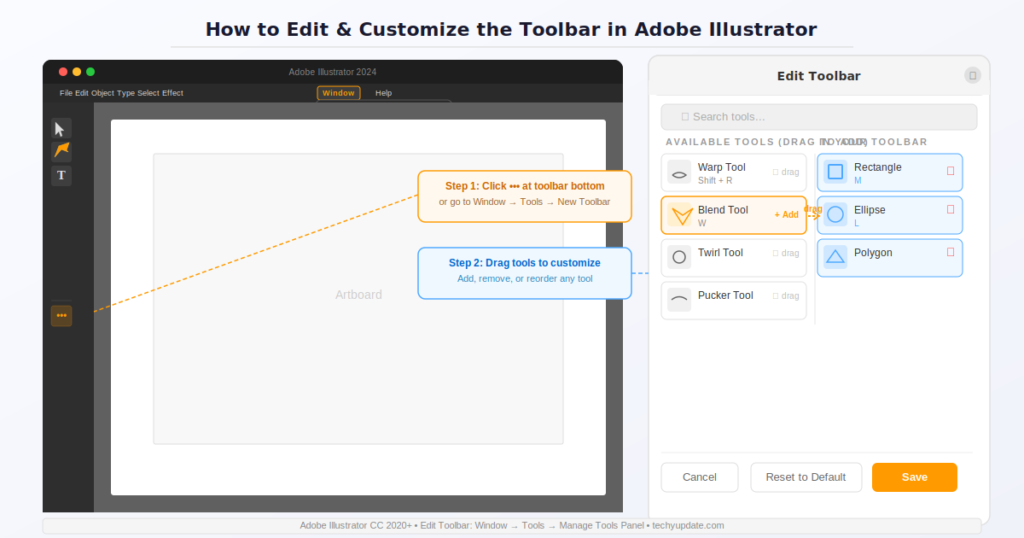Click the Pucker Tool label
The width and height of the screenshot is (1024, 538).
[726, 295]
